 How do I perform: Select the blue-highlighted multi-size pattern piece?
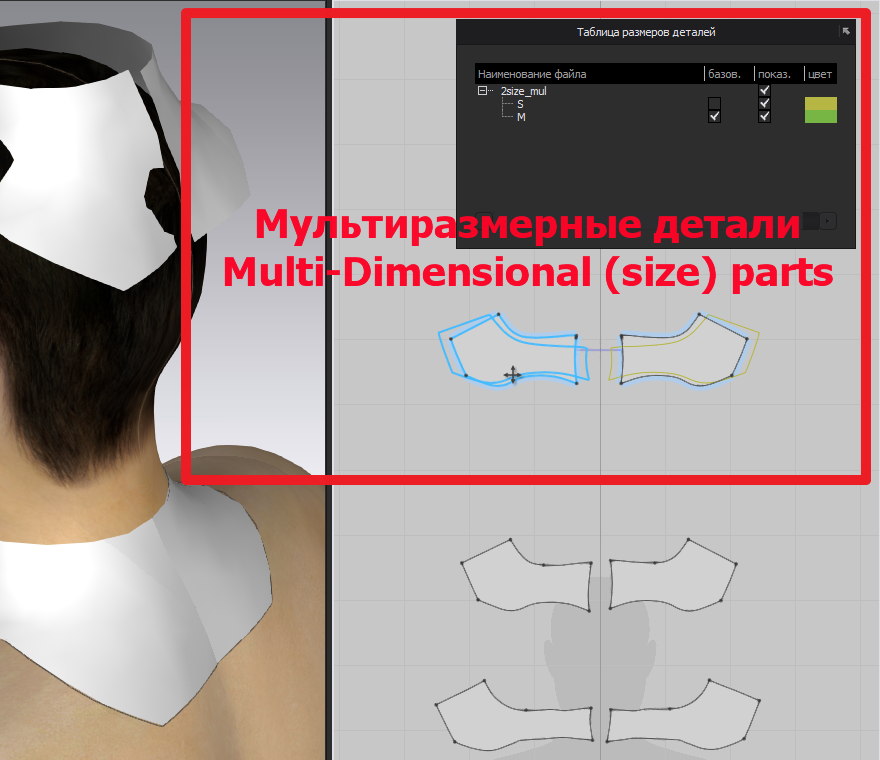[x=514, y=351]
